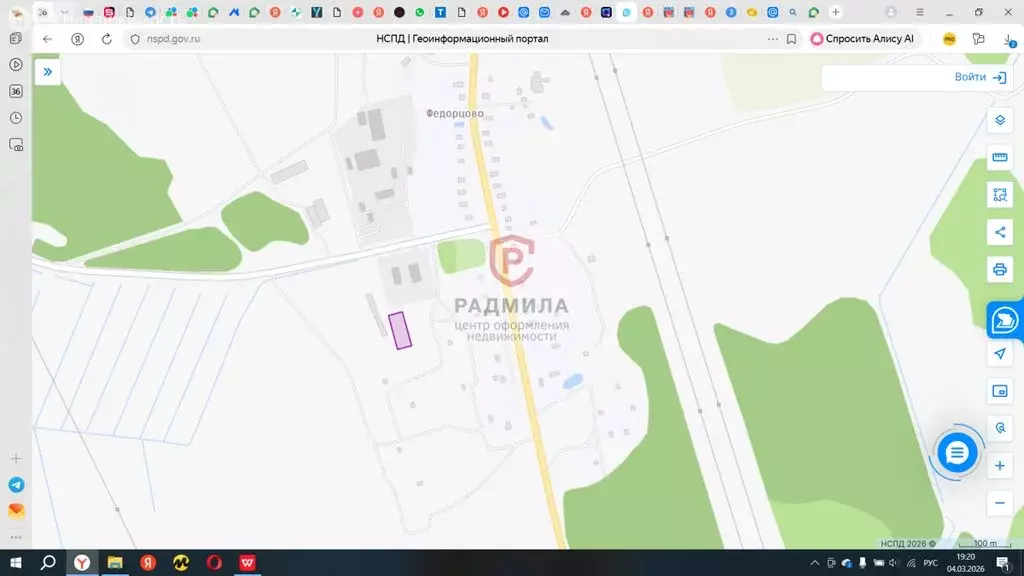1024x576 pixels.
Task: Zoom out with the minus button
Action: click(999, 502)
